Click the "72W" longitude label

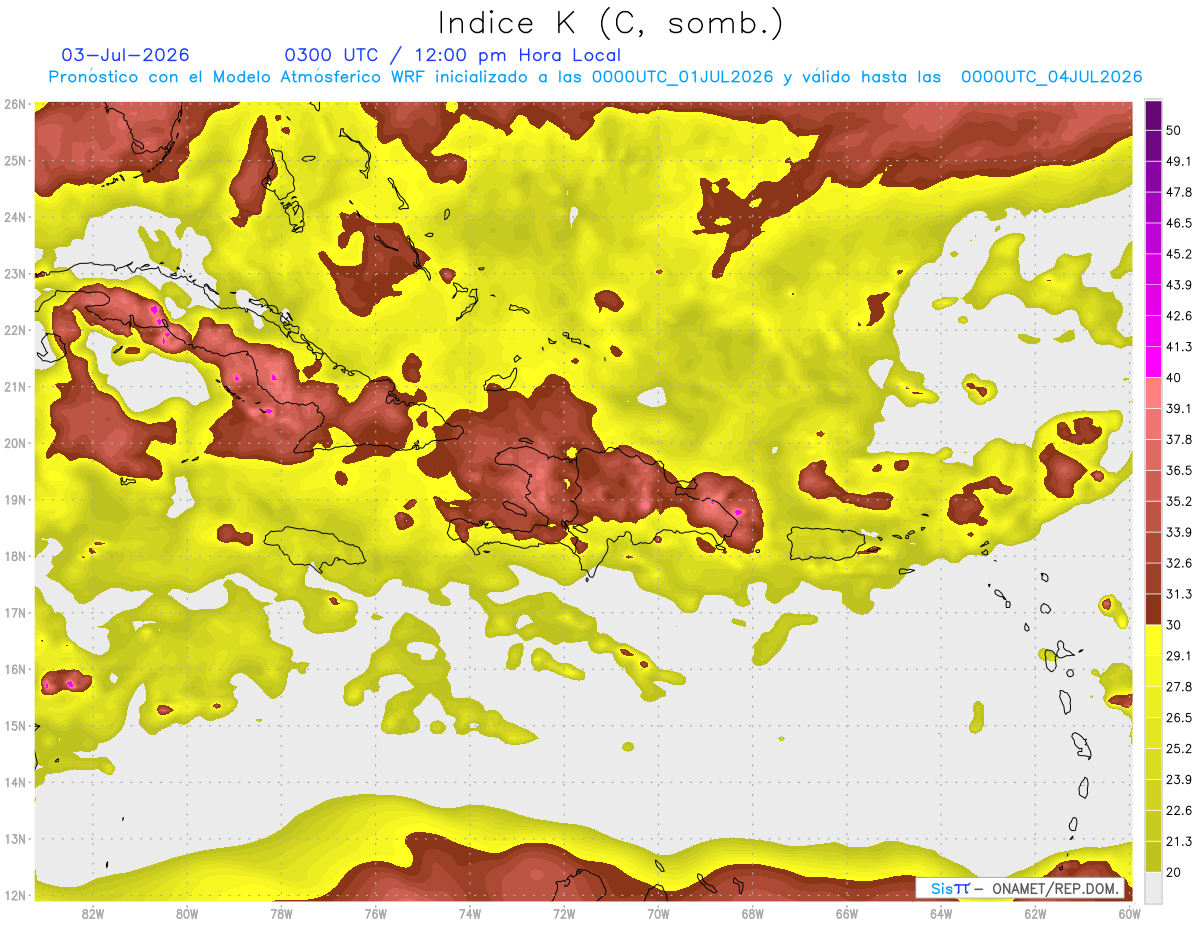coord(564,914)
